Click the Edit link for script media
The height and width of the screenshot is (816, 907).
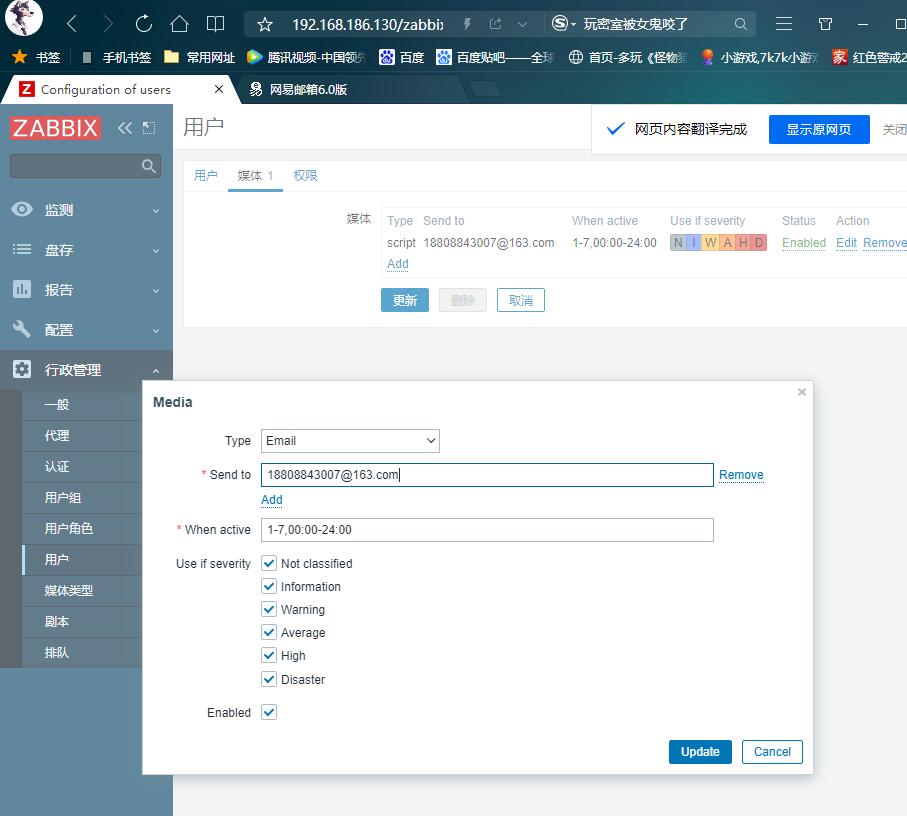click(846, 243)
